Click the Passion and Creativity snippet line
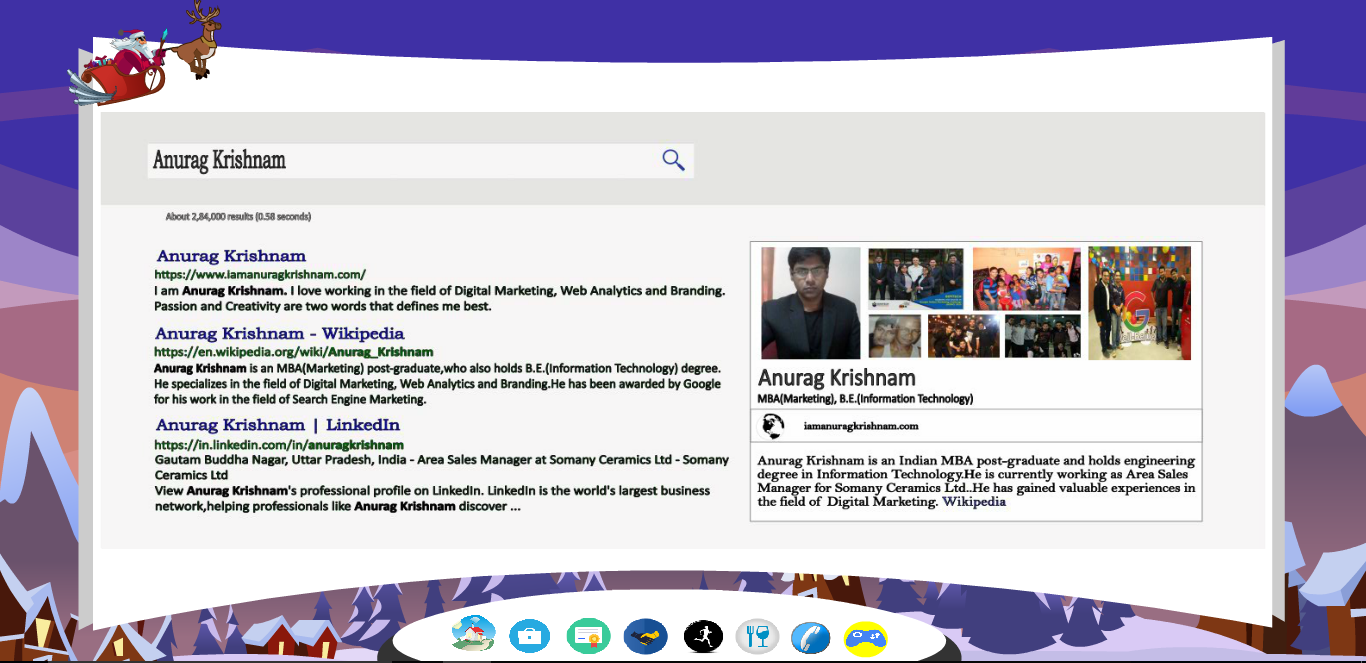 (323, 306)
